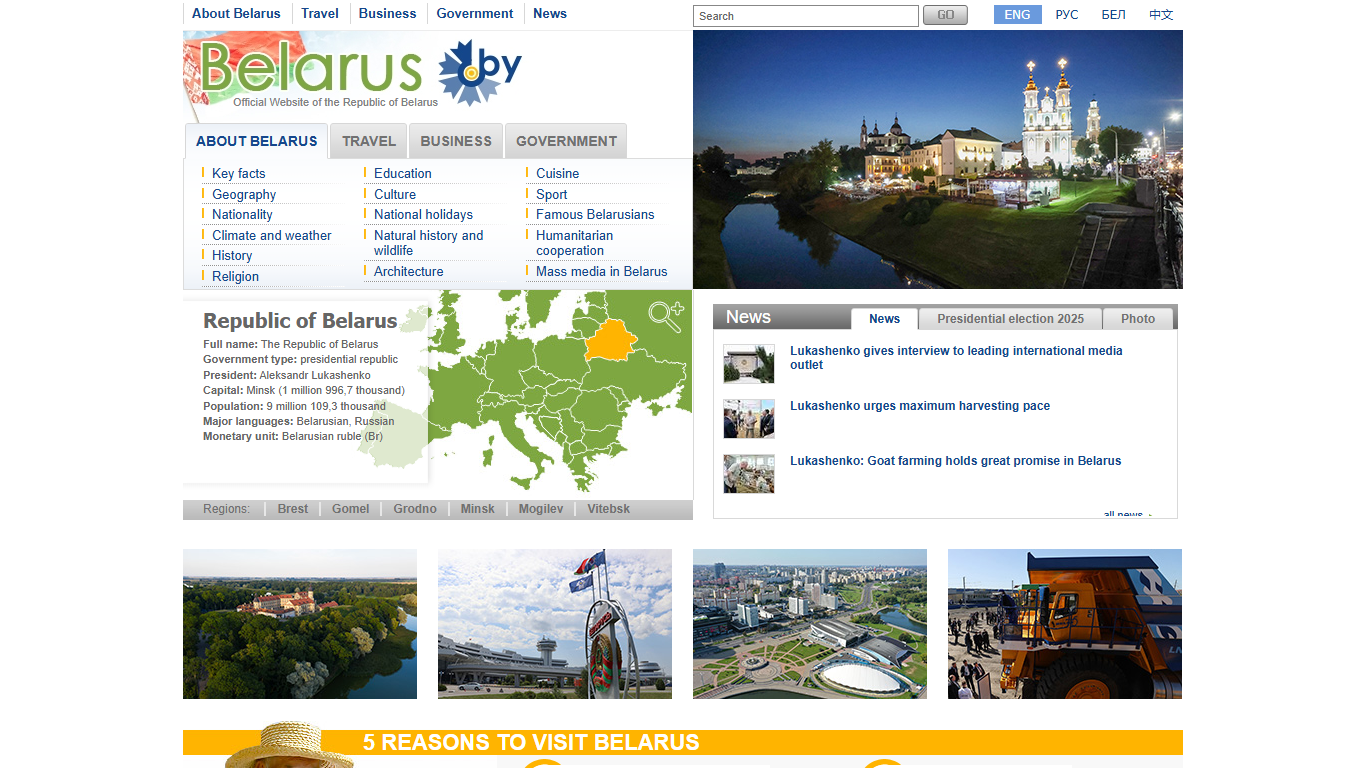Open the Famous Belarusians link

tap(595, 215)
